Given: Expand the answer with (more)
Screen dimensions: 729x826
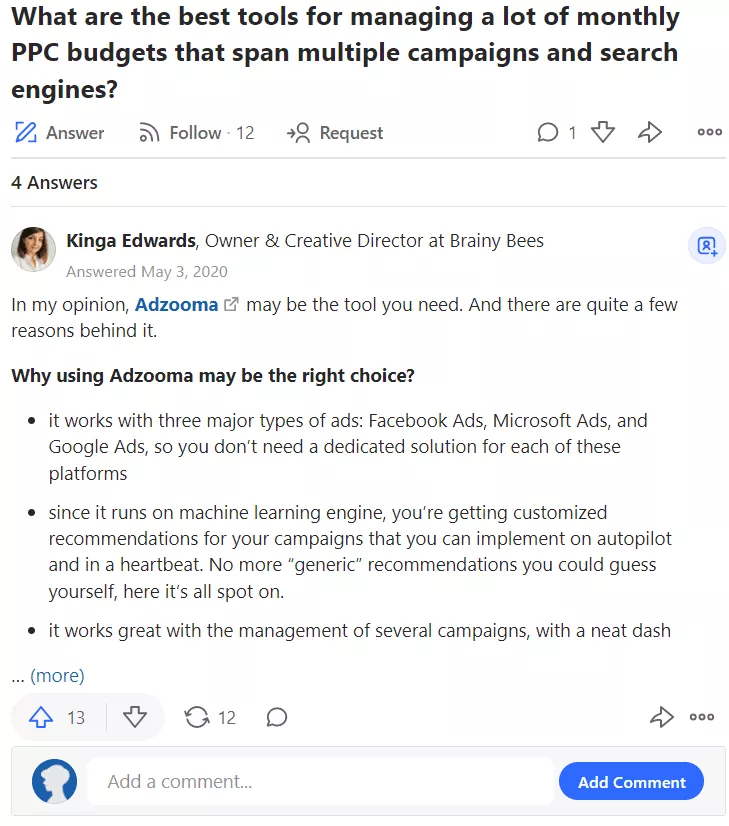Looking at the screenshot, I should tap(57, 675).
